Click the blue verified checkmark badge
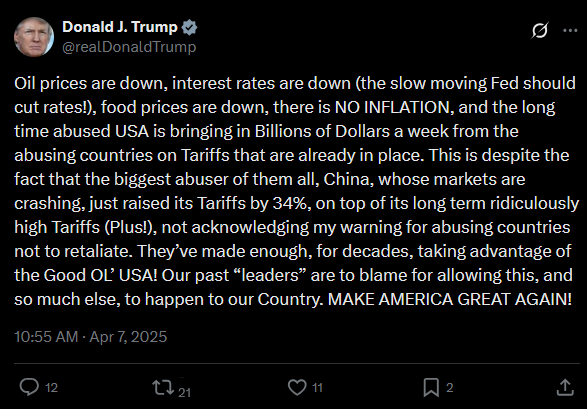The width and height of the screenshot is (587, 409). point(189,27)
